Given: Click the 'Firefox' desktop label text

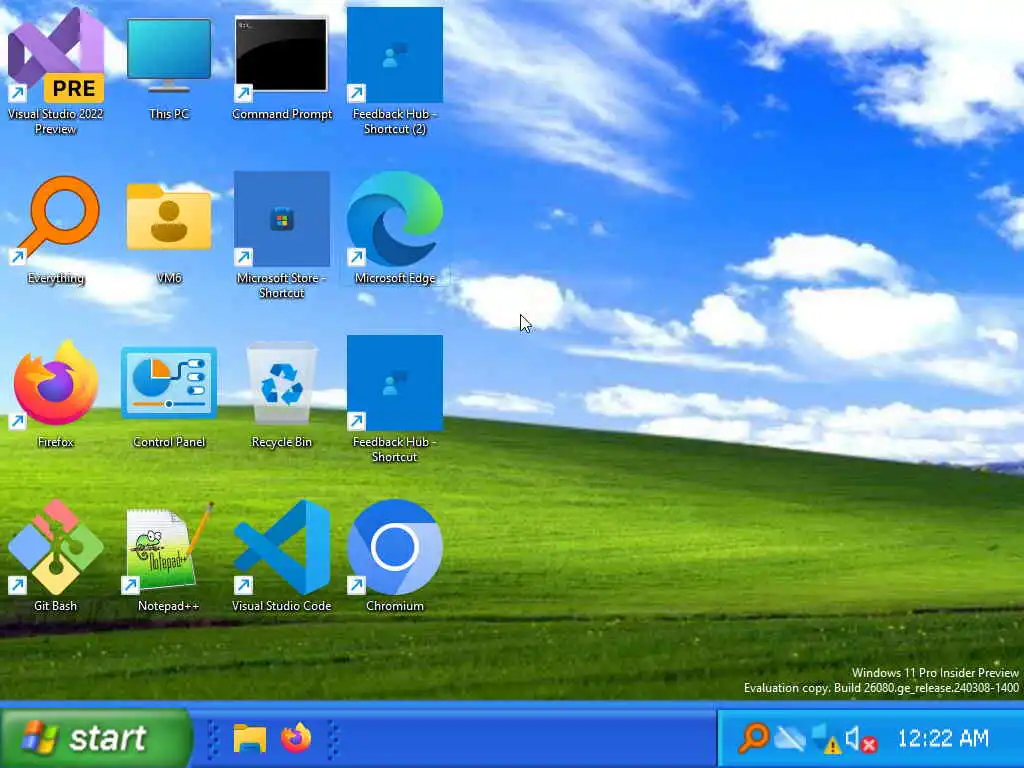Looking at the screenshot, I should [x=56, y=442].
